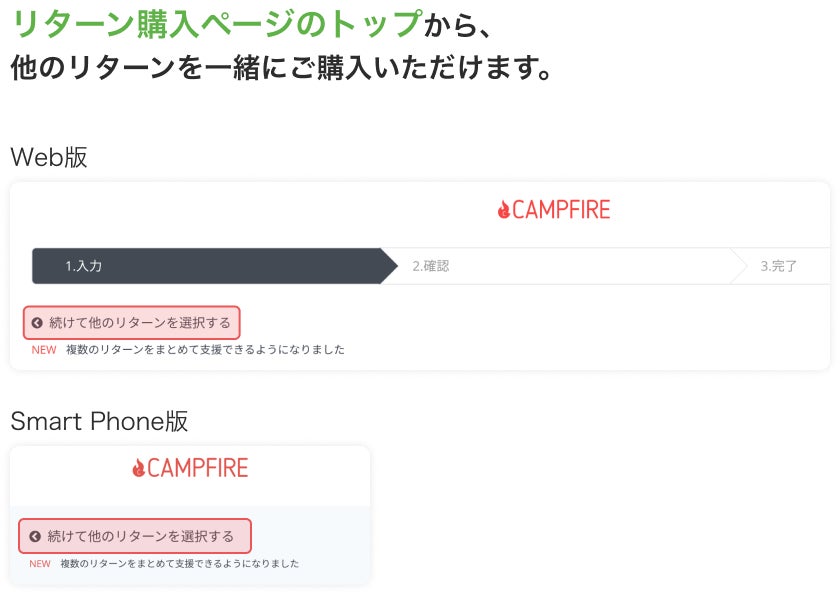Click the back arrow icon in Web版 button
The height and width of the screenshot is (595, 840).
pos(37,323)
